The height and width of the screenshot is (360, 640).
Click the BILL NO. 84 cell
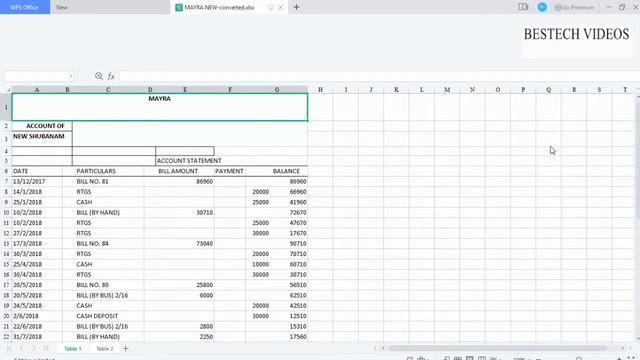pos(103,244)
